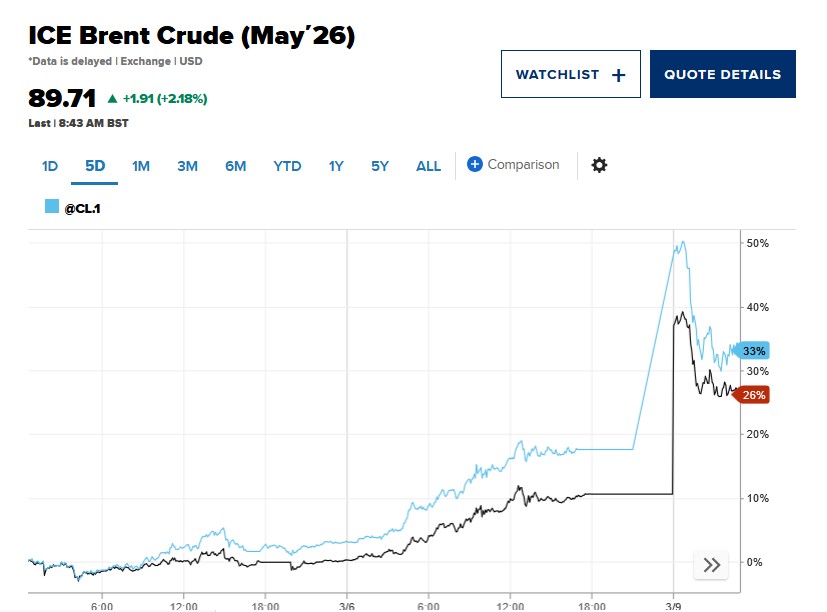Open chart settings gear icon
827x612 pixels.
coord(599,165)
